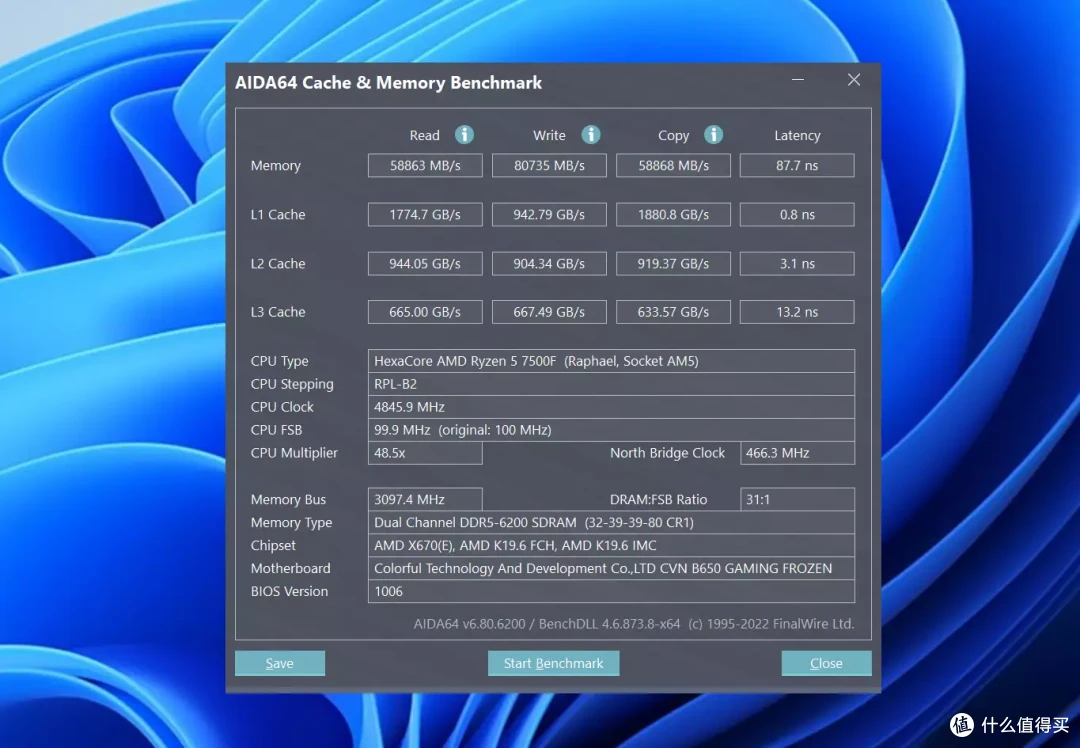
Task: Select the CPU Clock value field
Action: 611,407
